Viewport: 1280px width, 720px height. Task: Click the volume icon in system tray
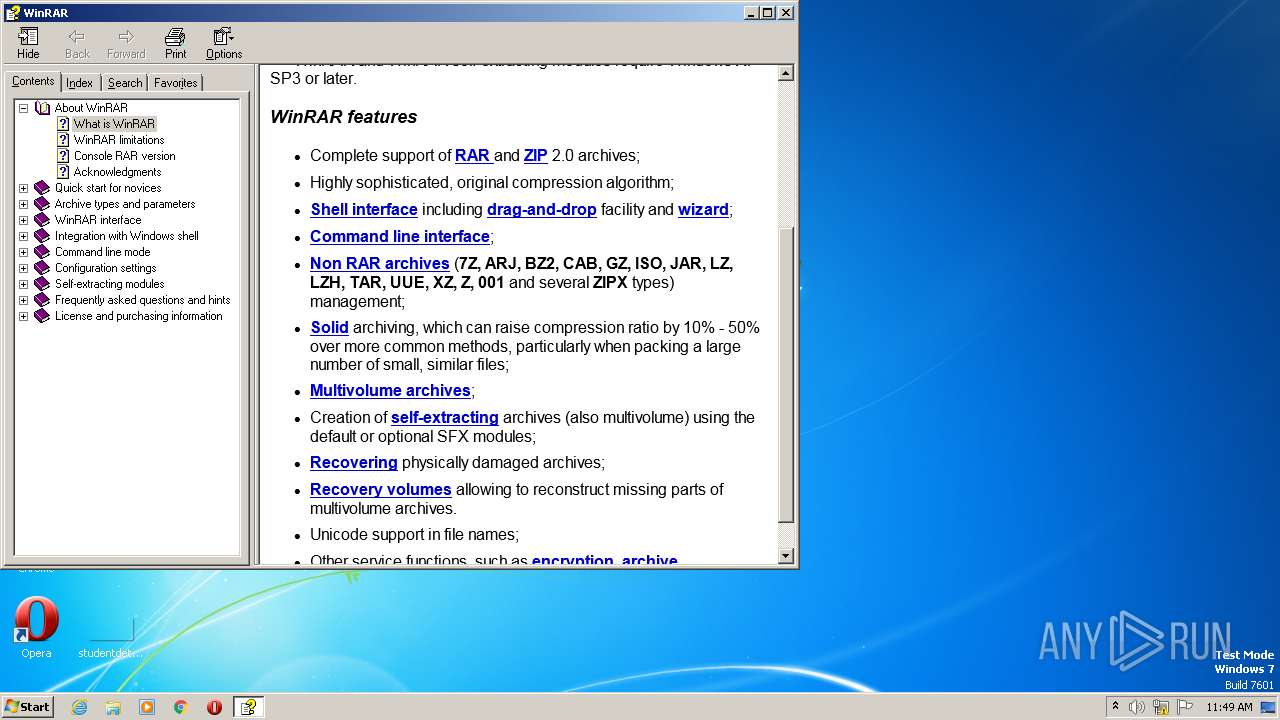click(1136, 707)
